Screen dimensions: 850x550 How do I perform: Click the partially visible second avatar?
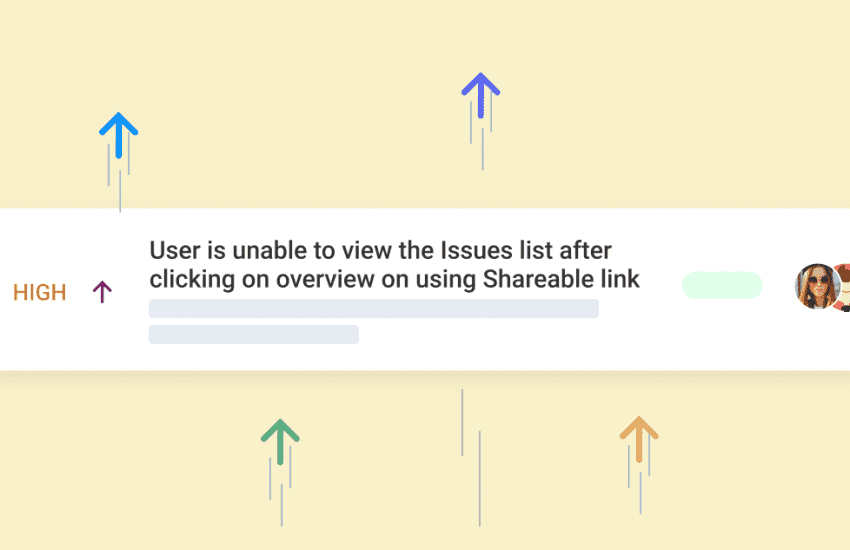844,286
